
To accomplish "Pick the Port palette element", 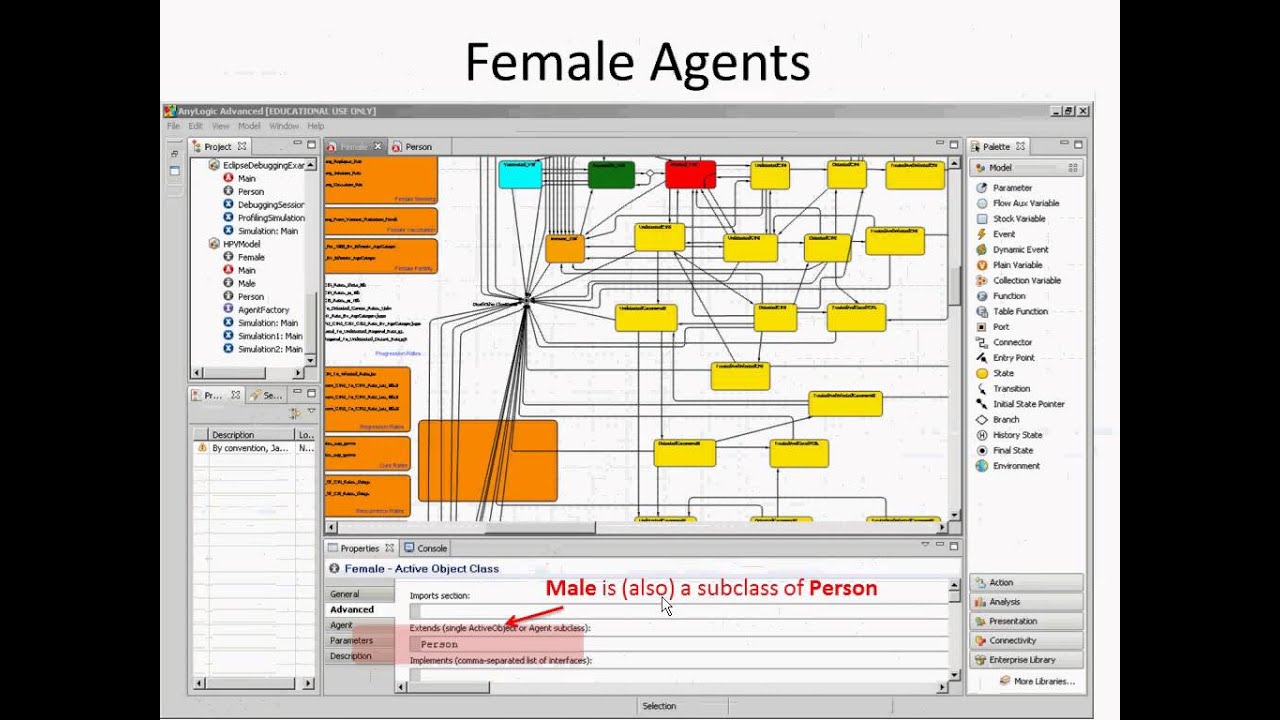I will 1000,327.
